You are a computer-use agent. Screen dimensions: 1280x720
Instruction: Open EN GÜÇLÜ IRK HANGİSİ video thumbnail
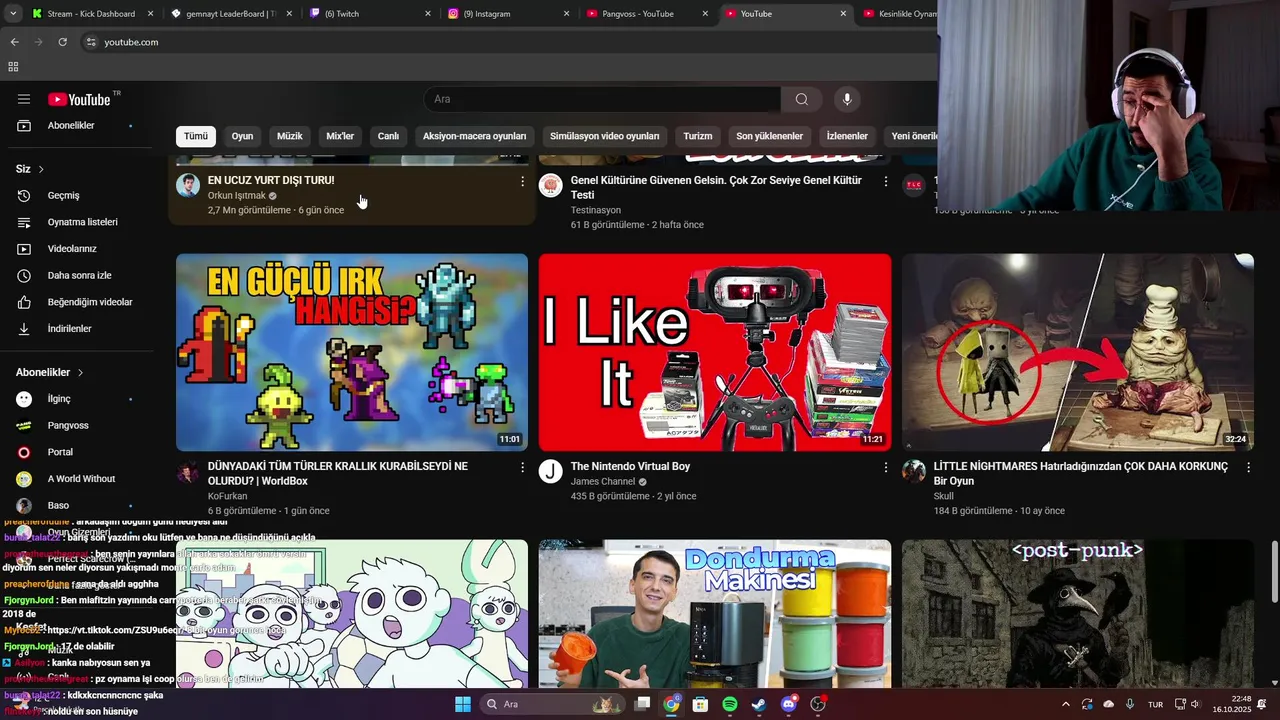[352, 352]
